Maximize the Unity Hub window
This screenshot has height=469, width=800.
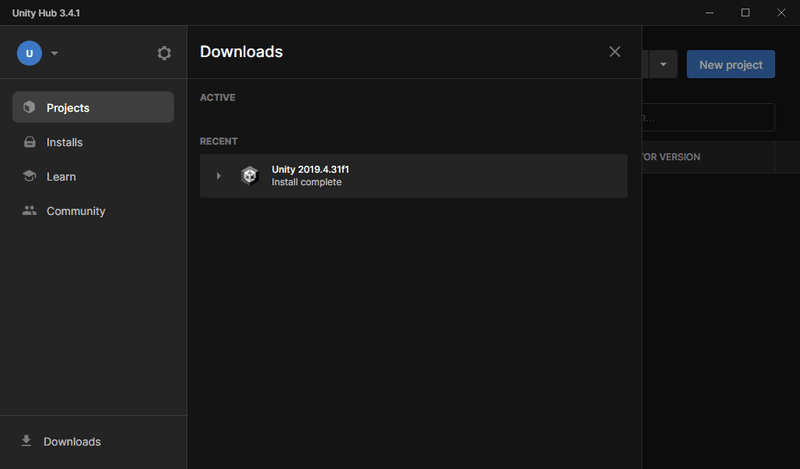745,13
